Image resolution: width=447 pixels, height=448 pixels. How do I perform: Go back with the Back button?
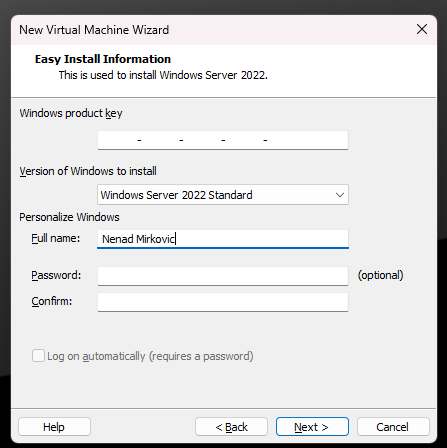tap(231, 427)
